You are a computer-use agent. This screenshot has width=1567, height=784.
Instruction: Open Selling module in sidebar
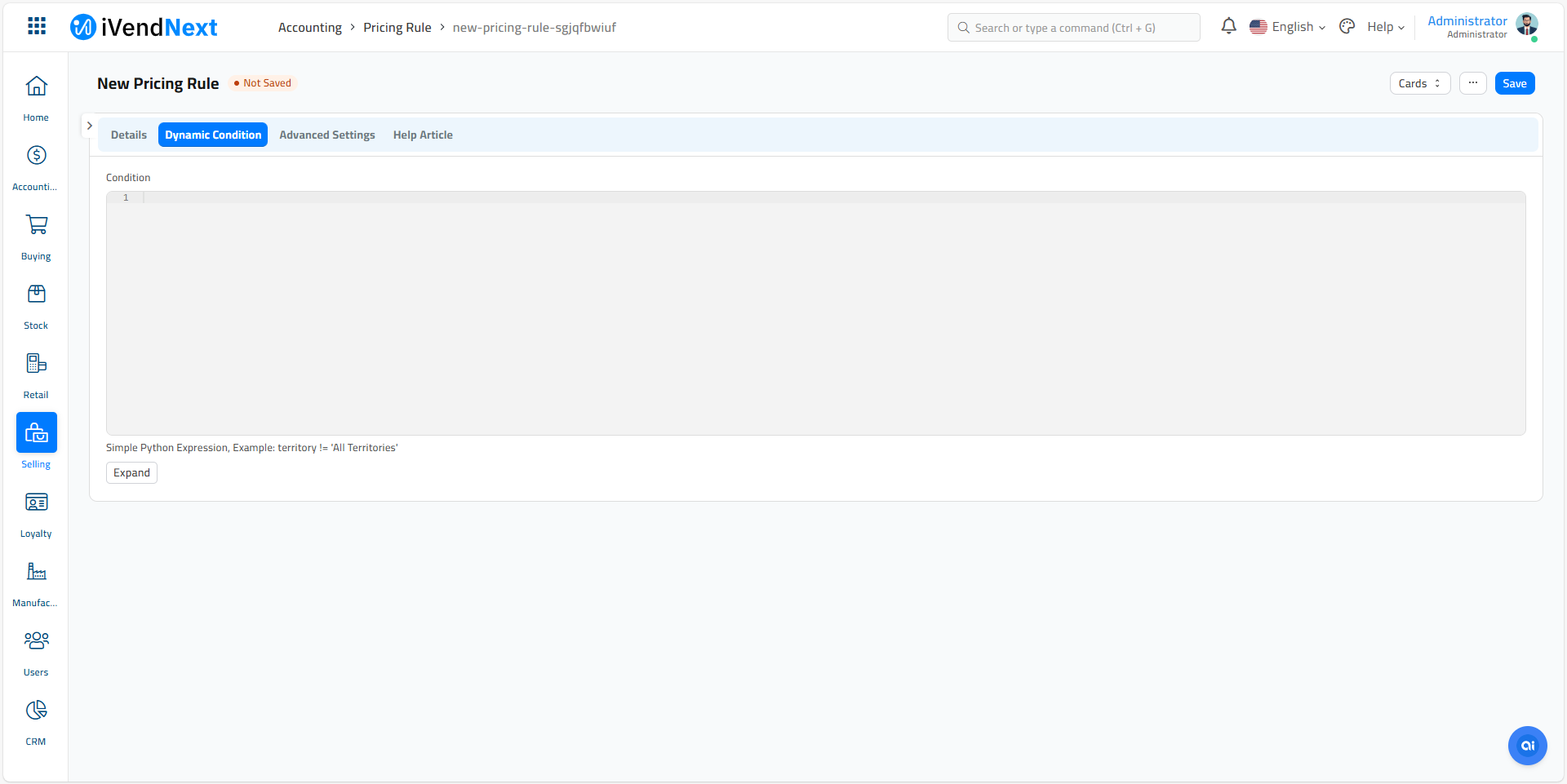pos(36,441)
